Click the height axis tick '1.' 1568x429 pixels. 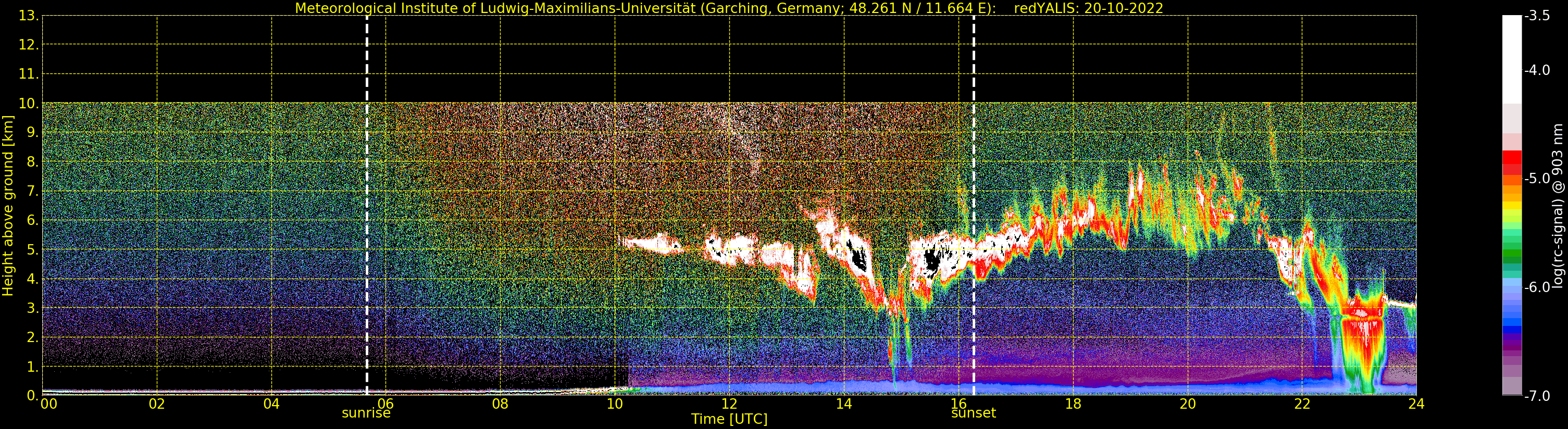click(x=32, y=367)
